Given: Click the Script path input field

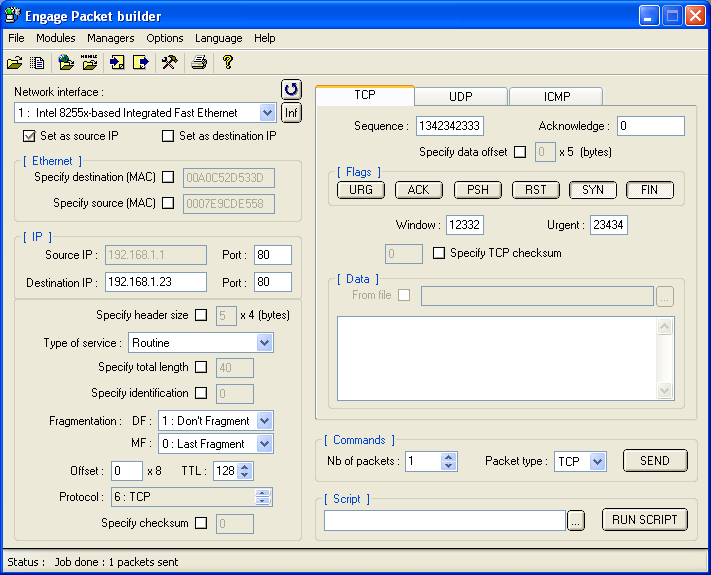Looking at the screenshot, I should point(445,521).
